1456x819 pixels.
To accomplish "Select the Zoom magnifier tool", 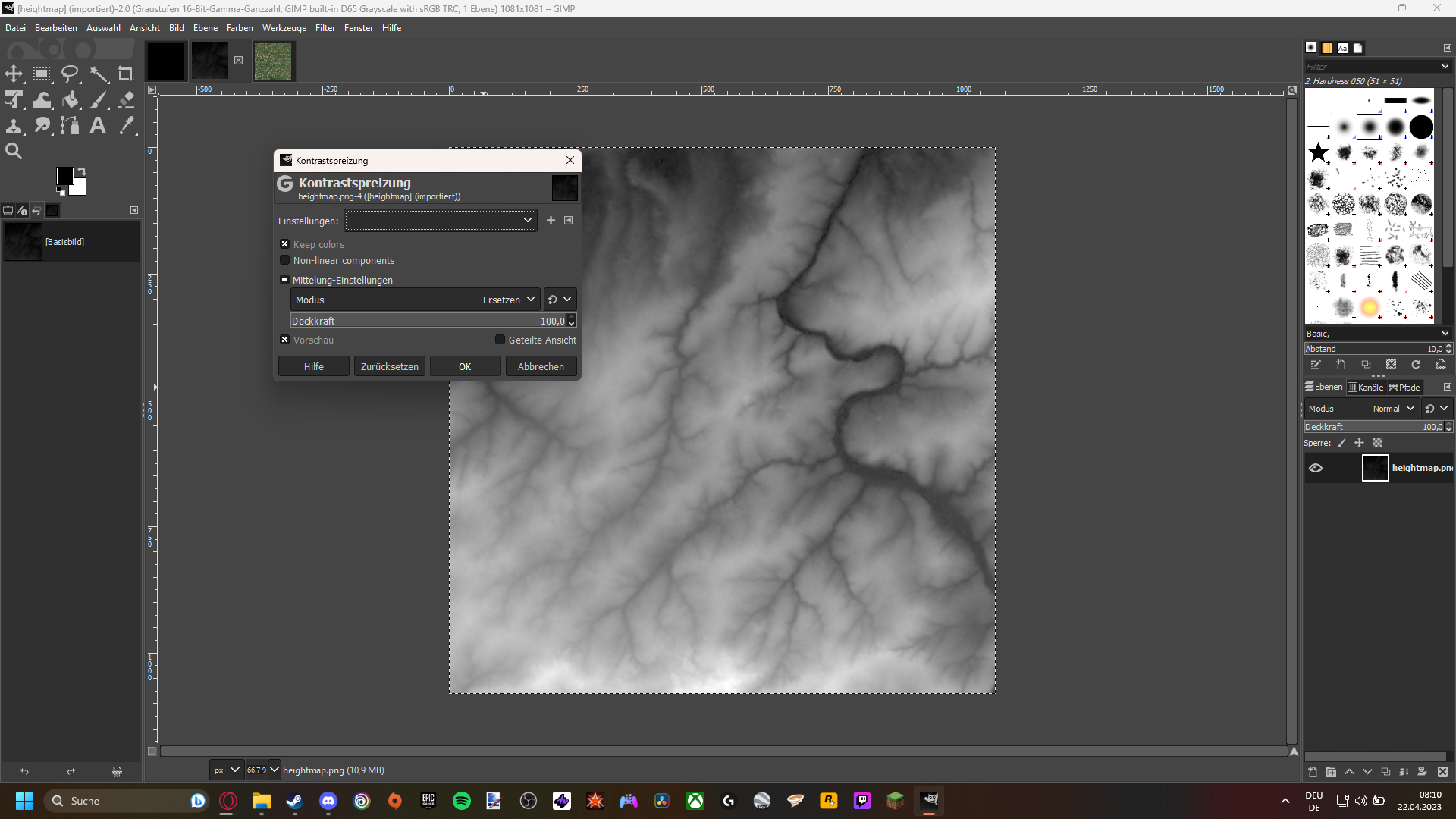I will point(14,151).
